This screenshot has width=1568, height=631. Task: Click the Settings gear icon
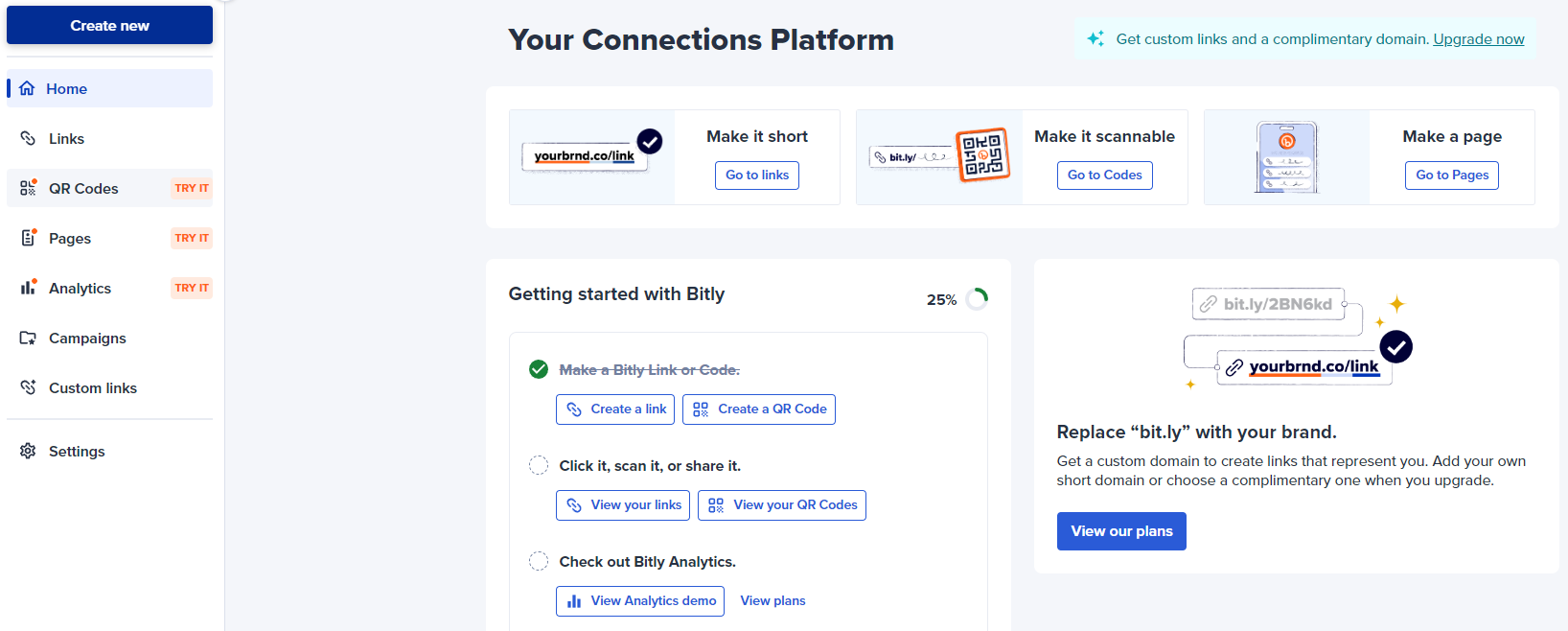(28, 451)
